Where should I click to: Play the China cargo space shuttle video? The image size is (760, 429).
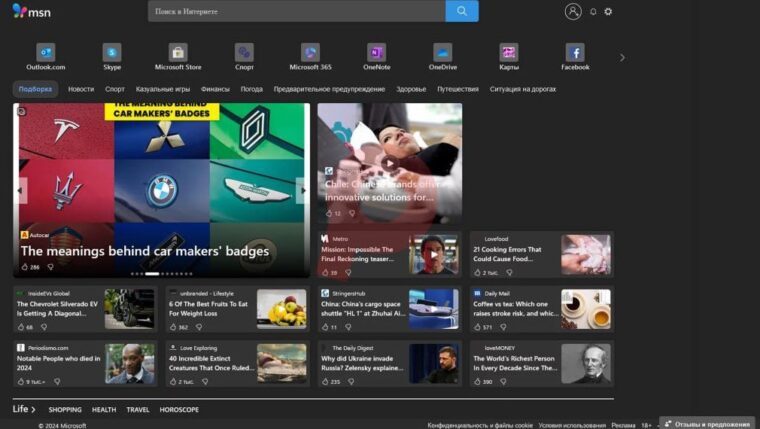(x=434, y=309)
